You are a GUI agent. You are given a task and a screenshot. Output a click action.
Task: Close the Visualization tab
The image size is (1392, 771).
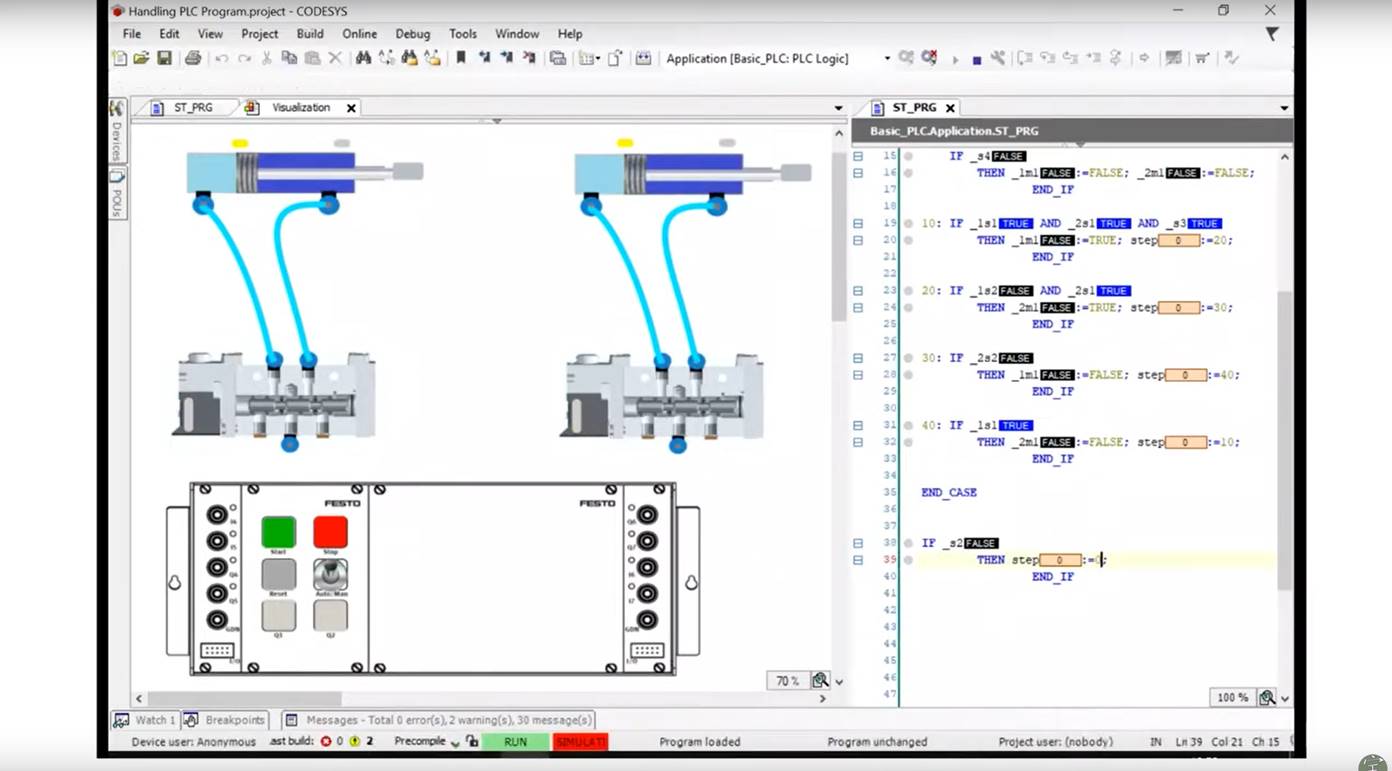tap(351, 108)
